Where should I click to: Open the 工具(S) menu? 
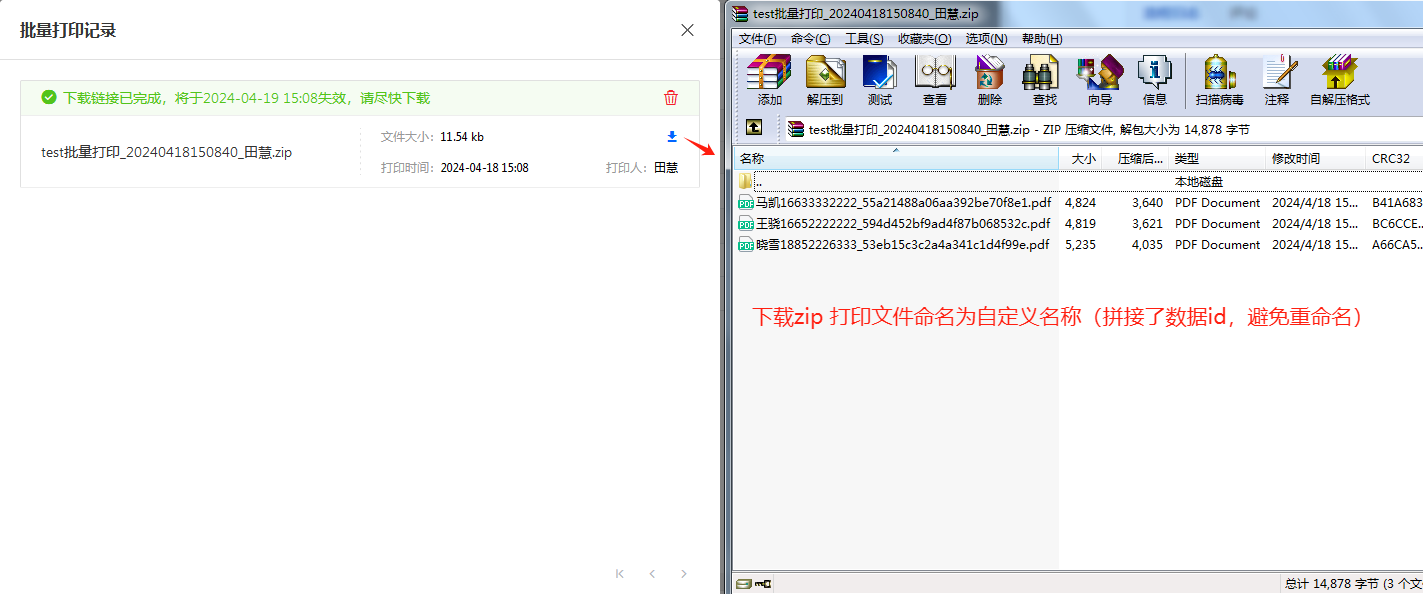click(x=864, y=39)
